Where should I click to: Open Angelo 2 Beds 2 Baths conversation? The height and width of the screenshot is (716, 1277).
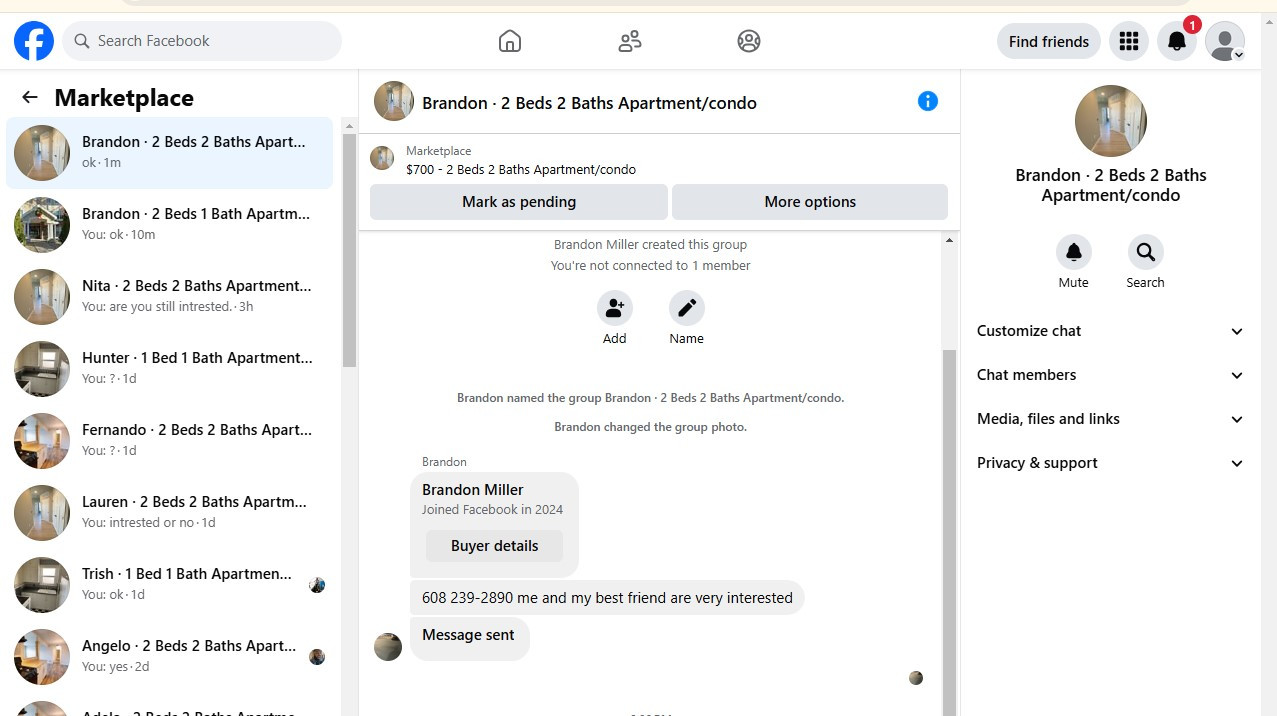(170, 657)
